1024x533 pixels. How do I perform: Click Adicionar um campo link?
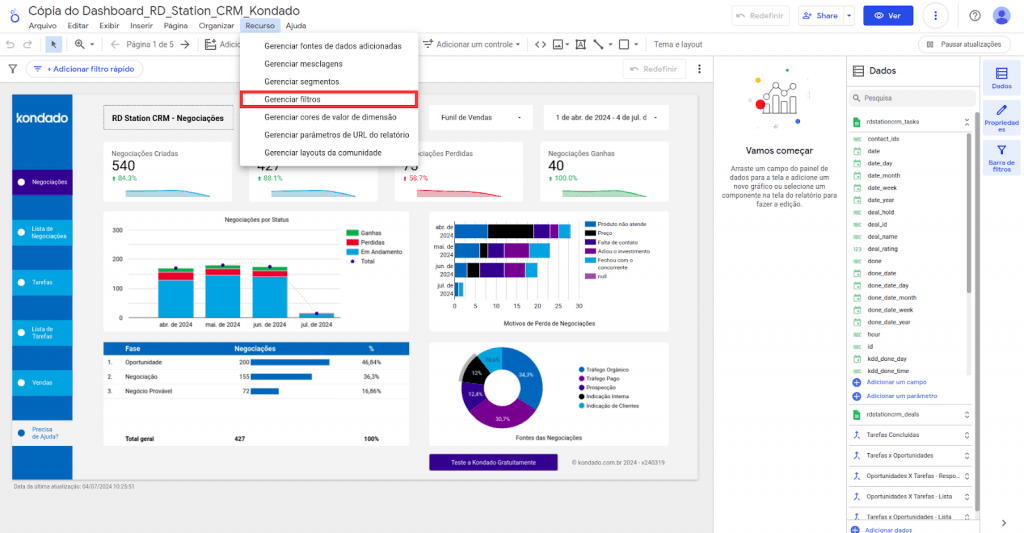(x=895, y=382)
